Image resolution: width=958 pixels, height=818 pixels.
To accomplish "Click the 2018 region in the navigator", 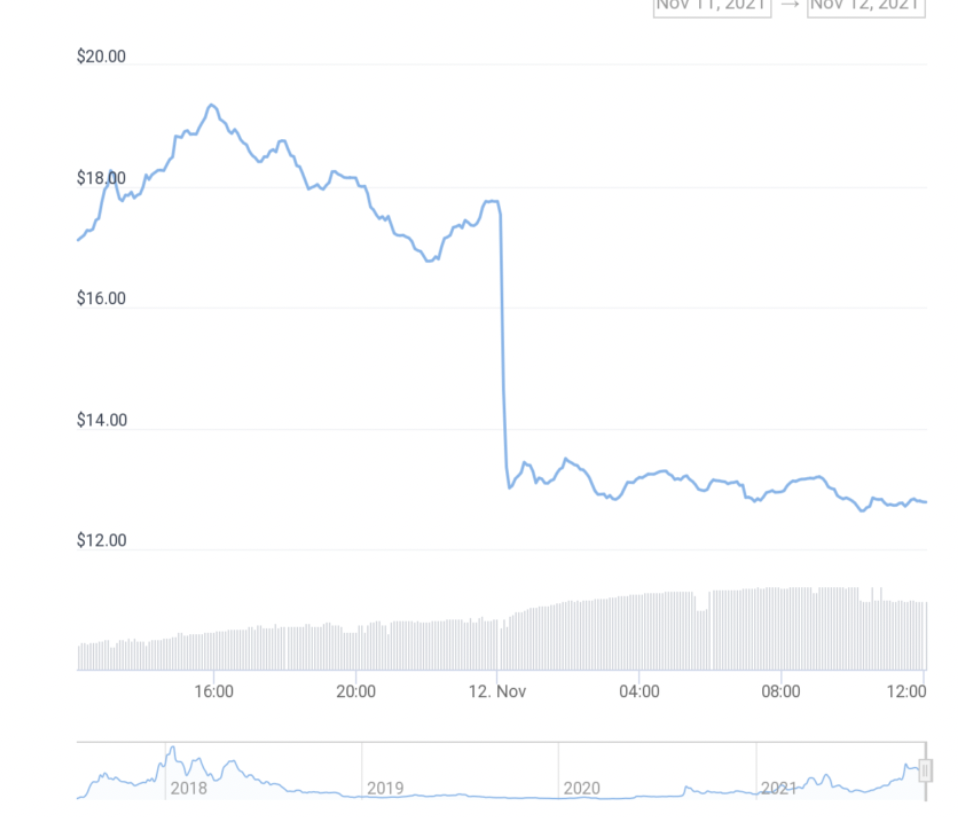I will [x=189, y=788].
